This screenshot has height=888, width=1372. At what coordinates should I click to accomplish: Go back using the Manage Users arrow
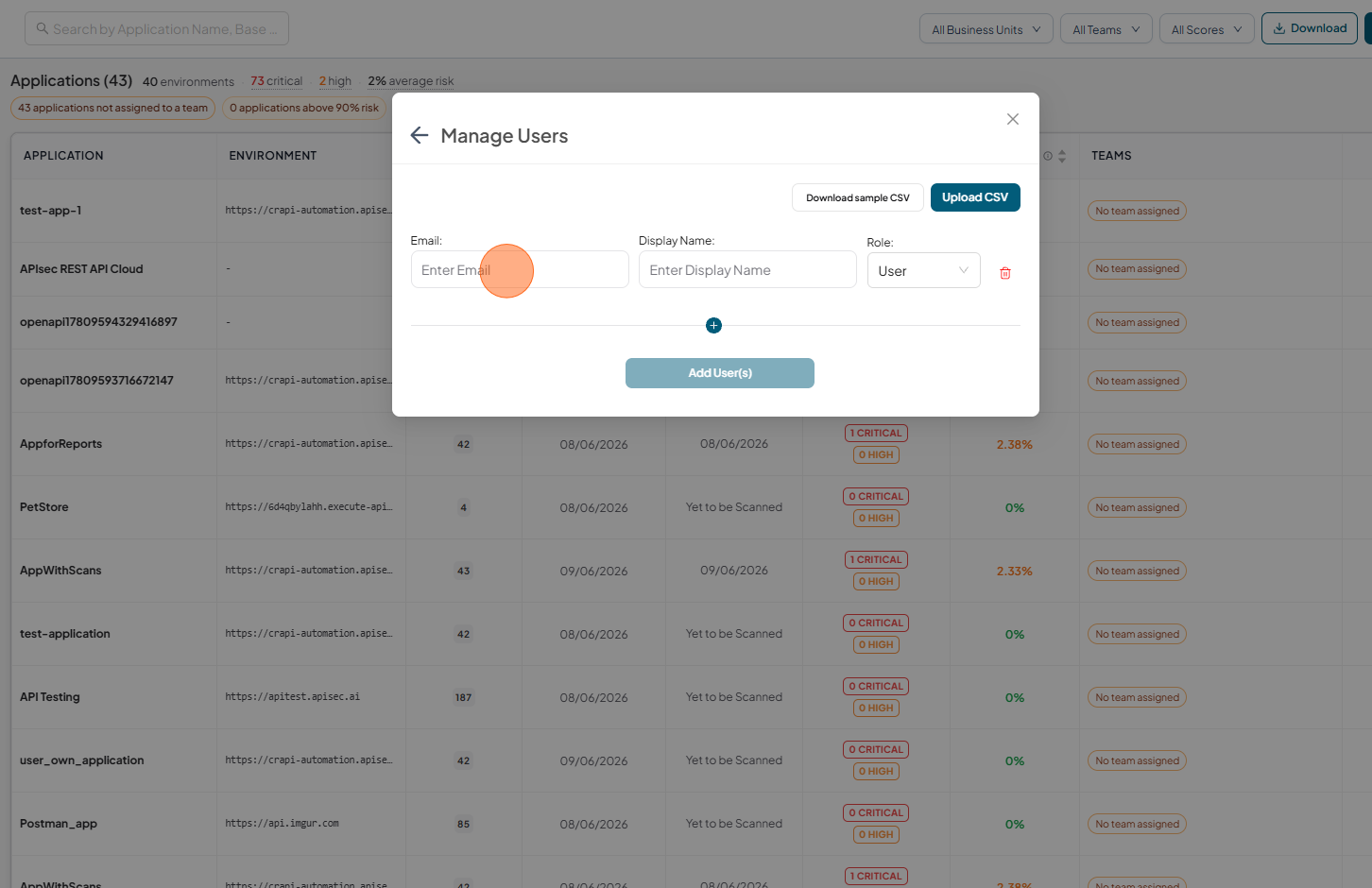coord(420,136)
